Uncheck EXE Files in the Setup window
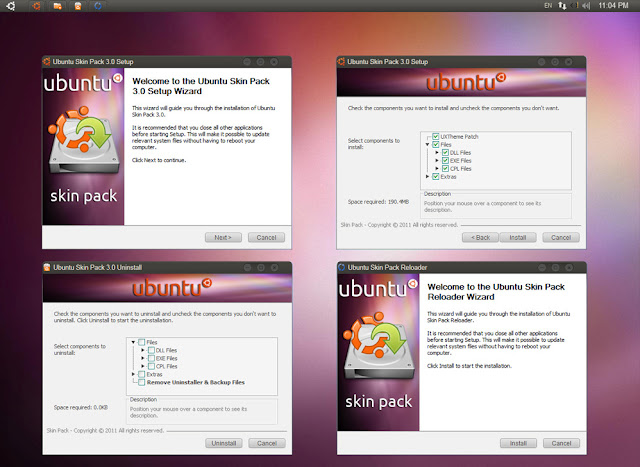This screenshot has height=467, width=640. tap(445, 160)
